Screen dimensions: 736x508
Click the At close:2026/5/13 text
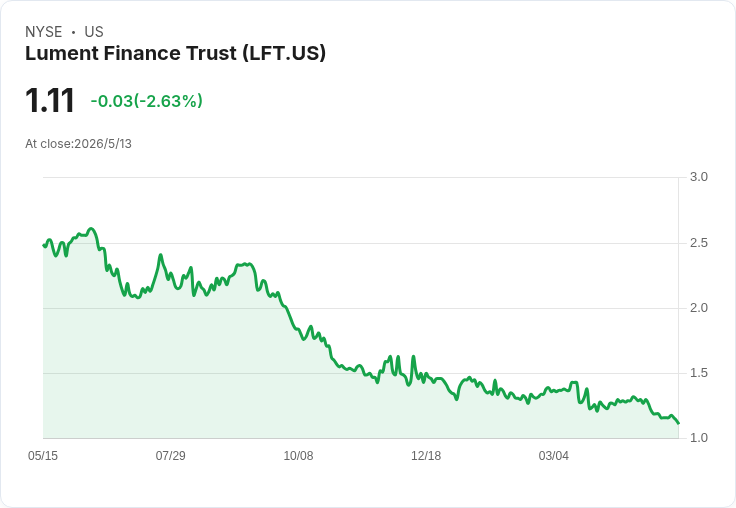pos(78,144)
